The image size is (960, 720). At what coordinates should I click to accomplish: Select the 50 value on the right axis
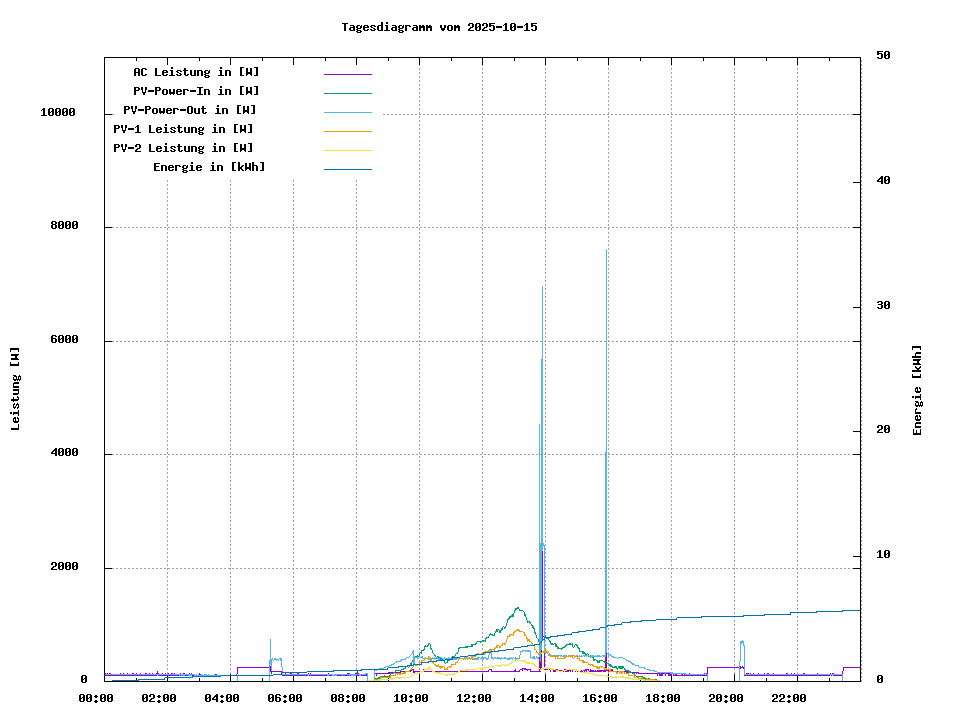pyautogui.click(x=883, y=56)
